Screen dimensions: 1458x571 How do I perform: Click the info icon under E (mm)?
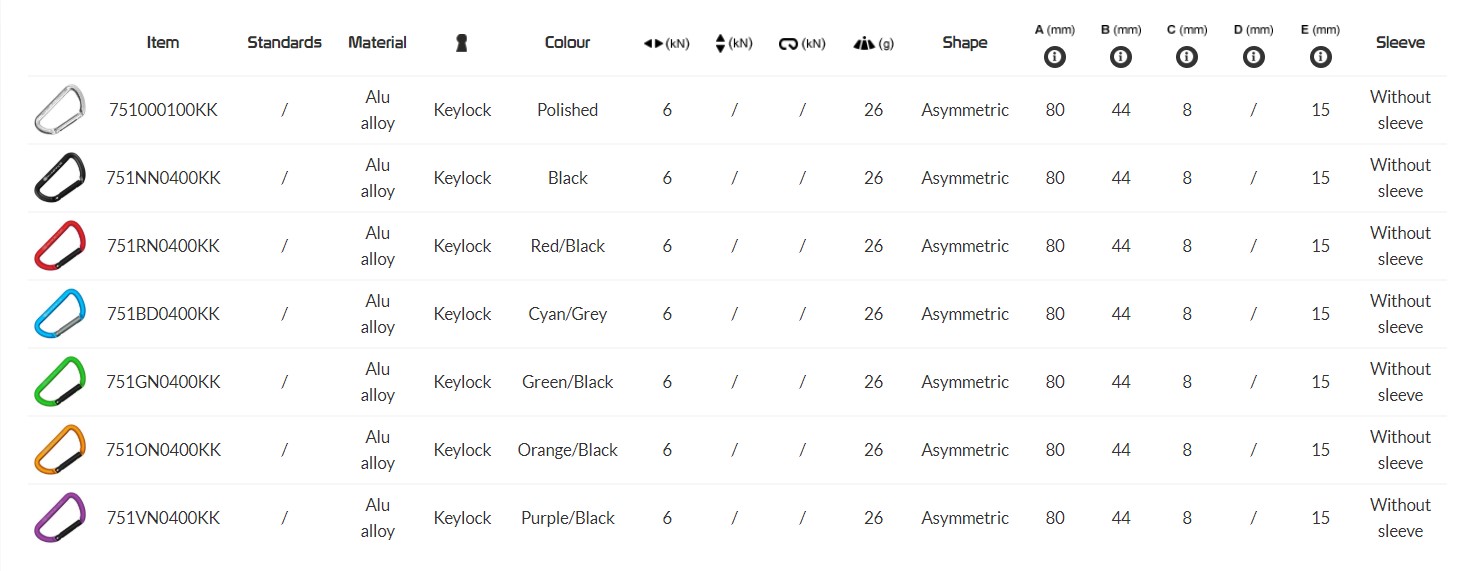click(x=1320, y=57)
